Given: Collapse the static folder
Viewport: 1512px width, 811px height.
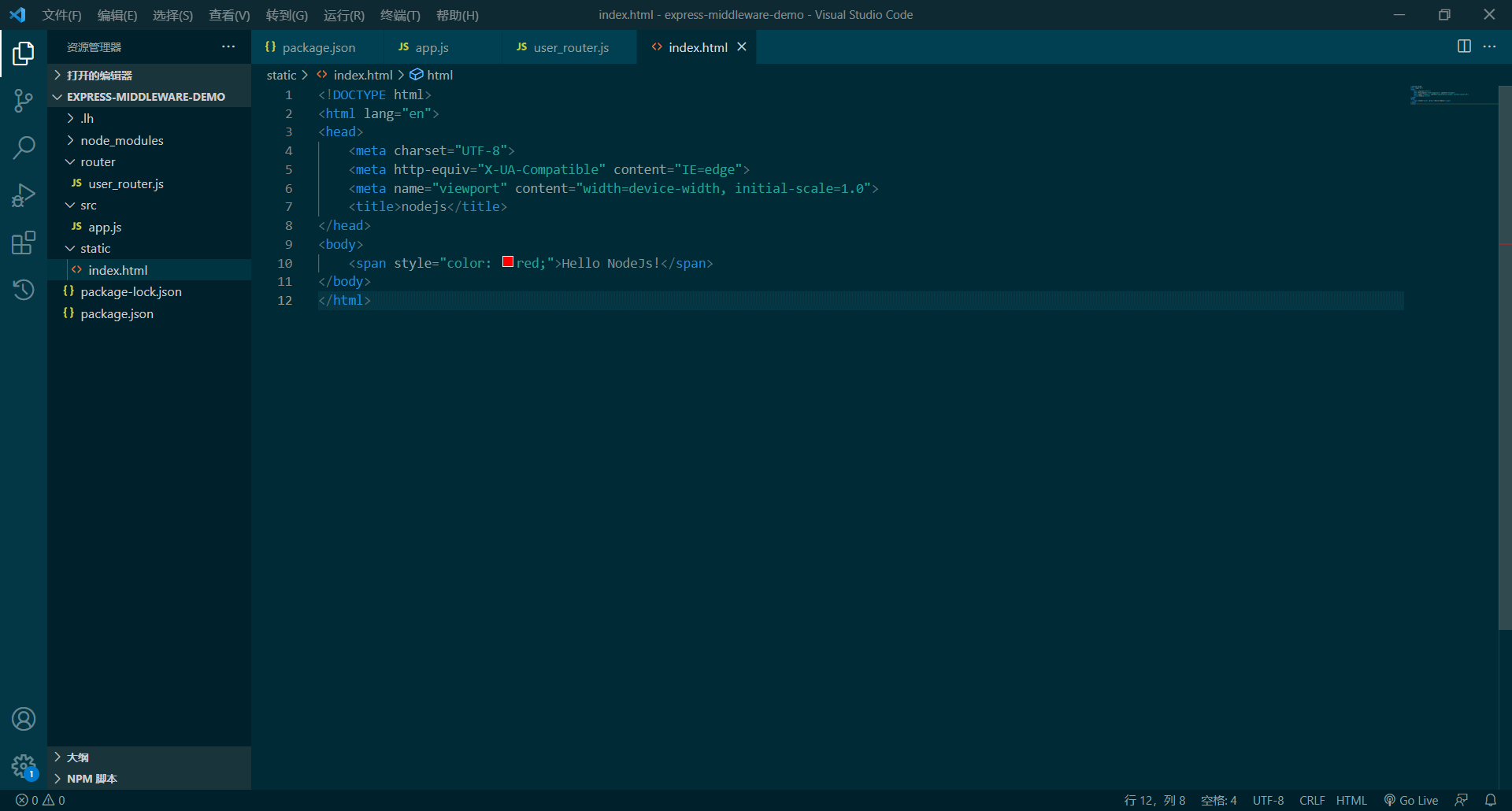Looking at the screenshot, I should point(150,248).
